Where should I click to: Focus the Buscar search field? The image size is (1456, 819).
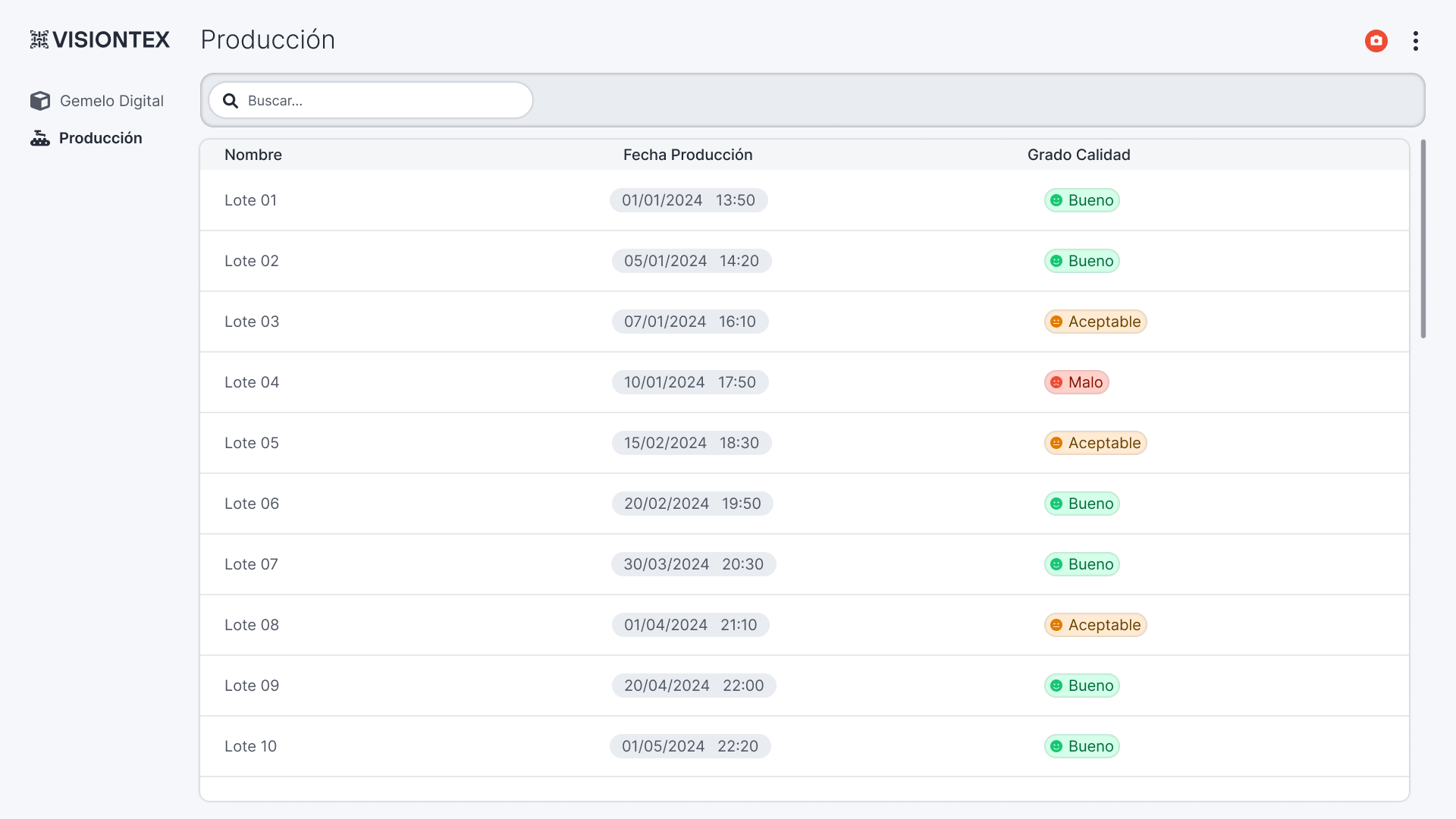371,100
